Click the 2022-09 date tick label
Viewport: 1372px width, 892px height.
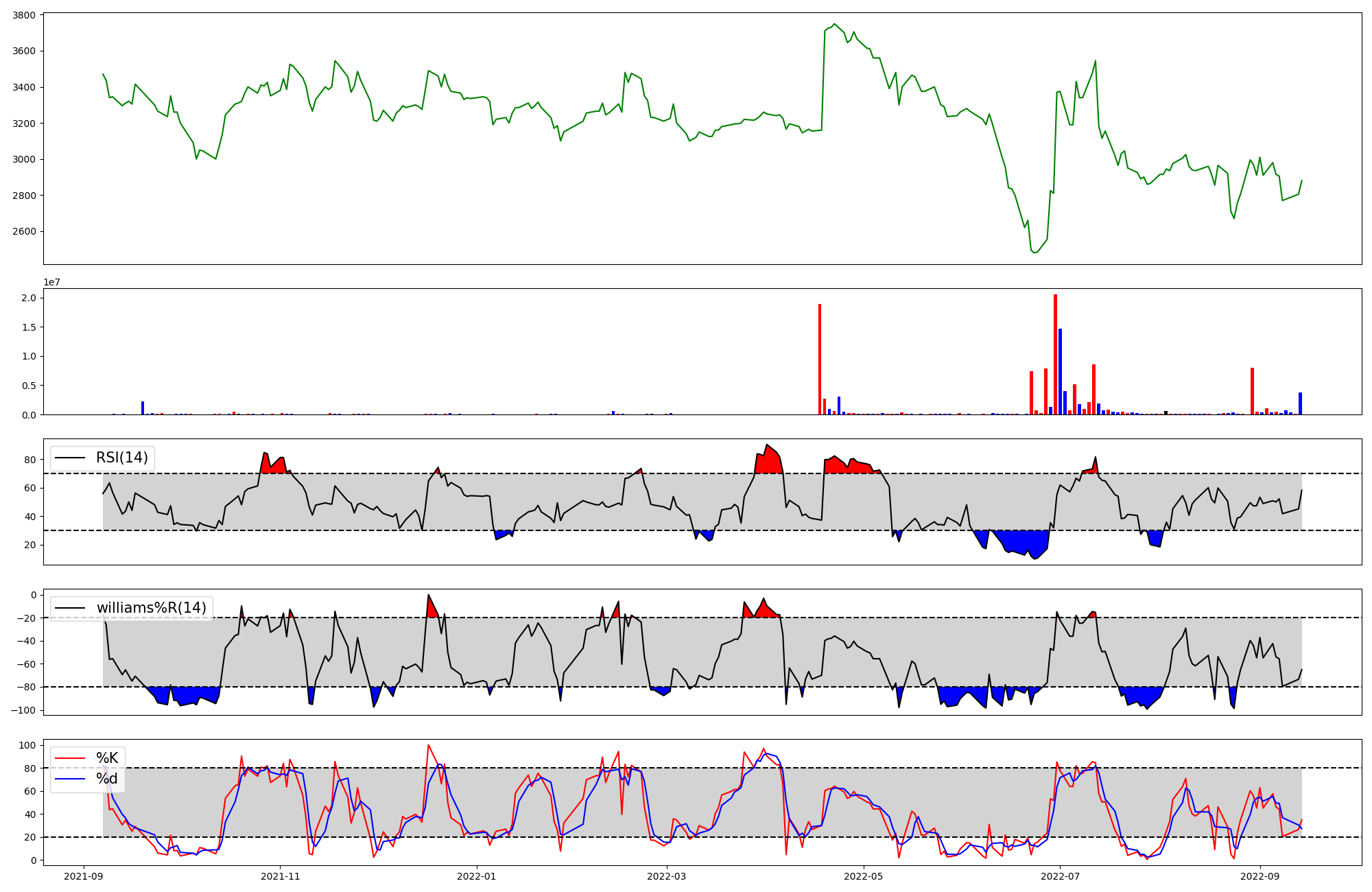point(1259,876)
